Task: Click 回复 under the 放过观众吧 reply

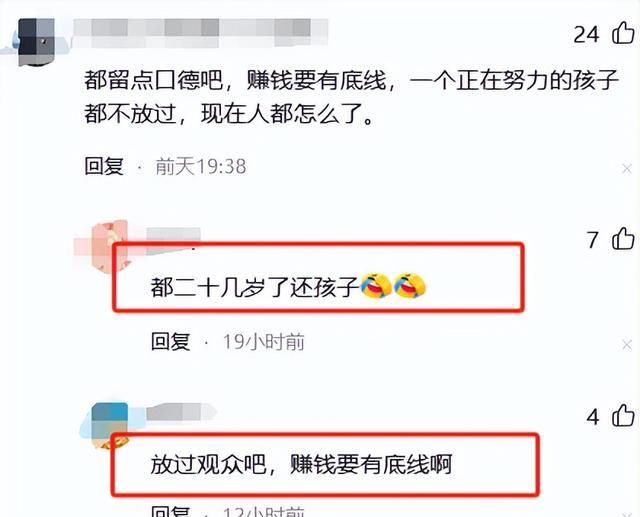Action: click(x=171, y=511)
